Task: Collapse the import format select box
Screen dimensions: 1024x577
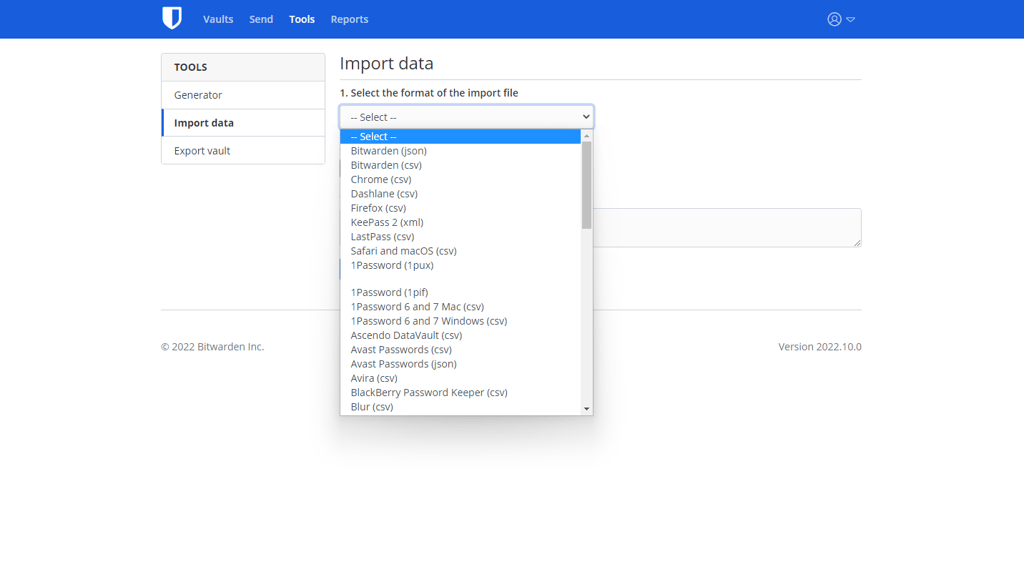Action: (466, 117)
